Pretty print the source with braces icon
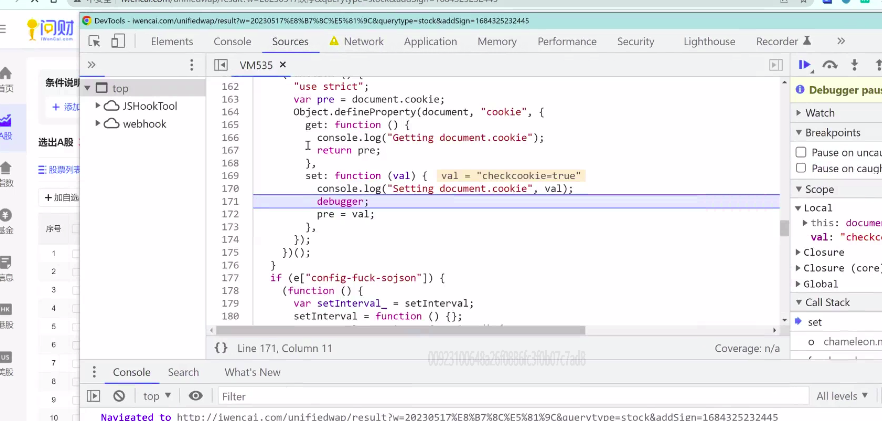 coord(221,348)
